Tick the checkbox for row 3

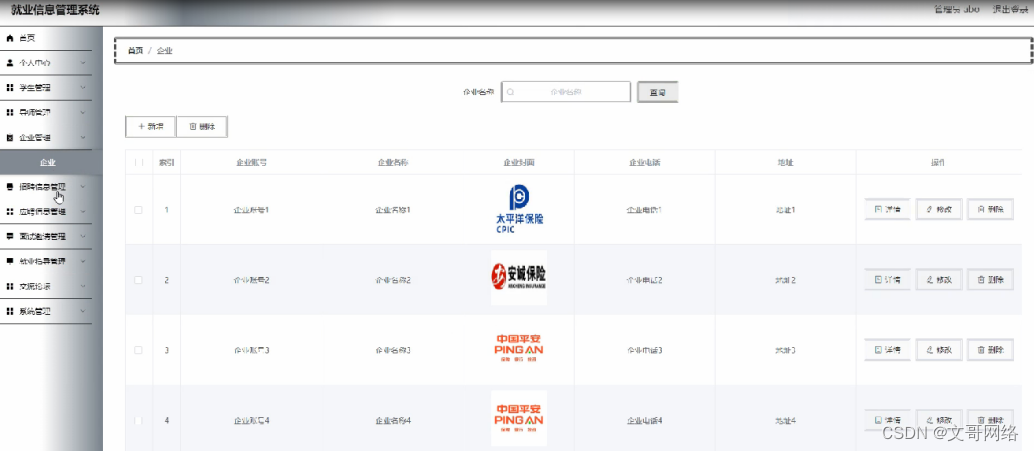coord(138,350)
